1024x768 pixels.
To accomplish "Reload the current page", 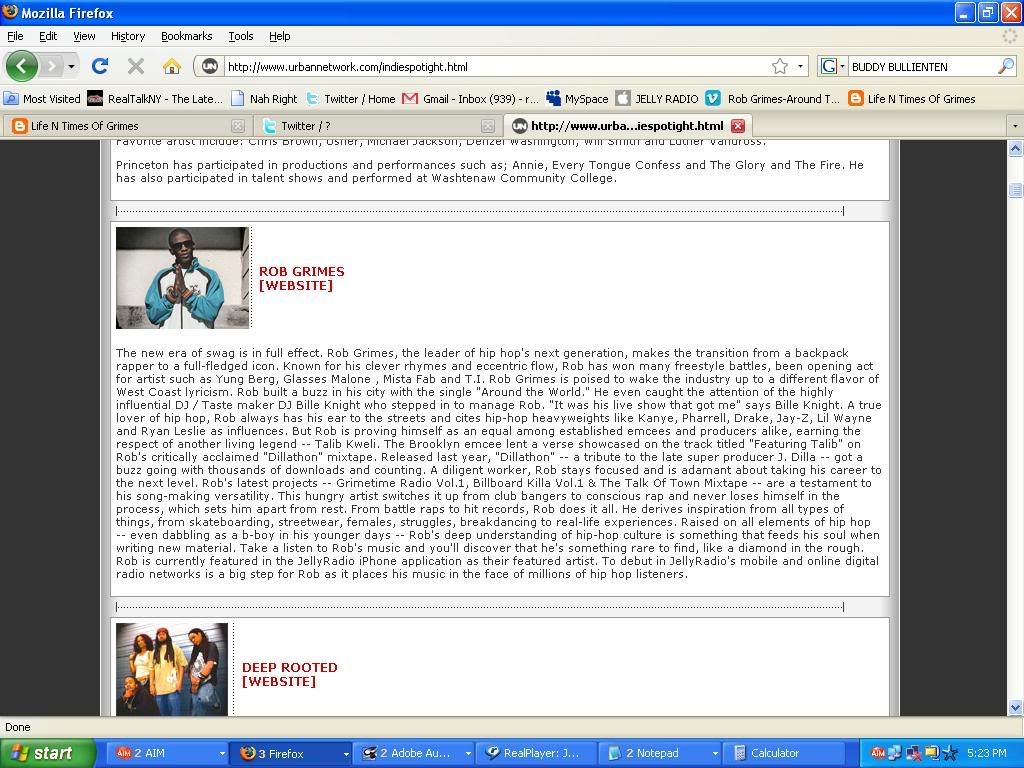I will click(100, 66).
